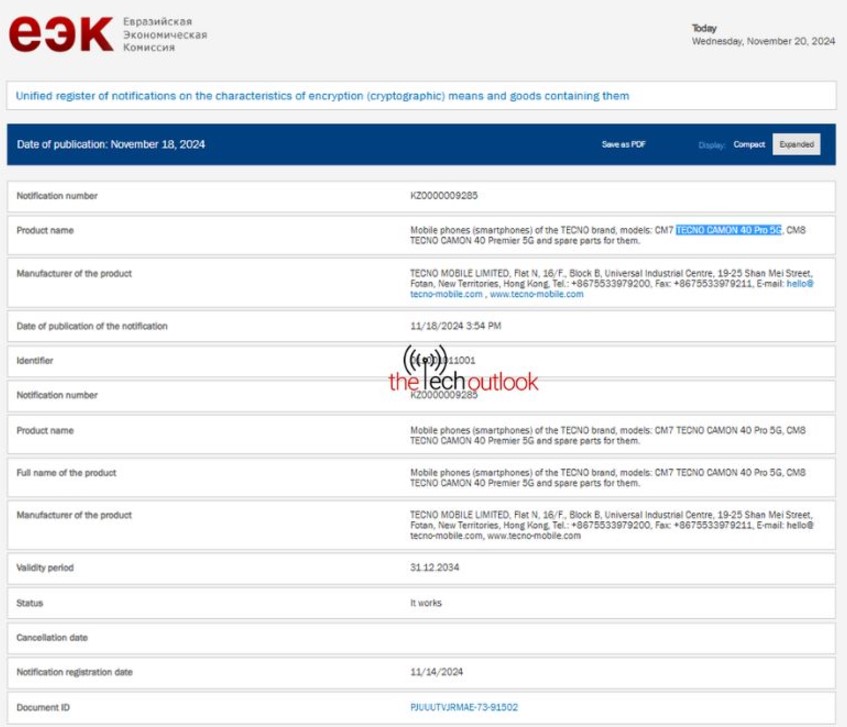Click the 'Евразийская Экономическая Комиссия' text
Image resolution: width=847 pixels, height=727 pixels.
[165, 35]
